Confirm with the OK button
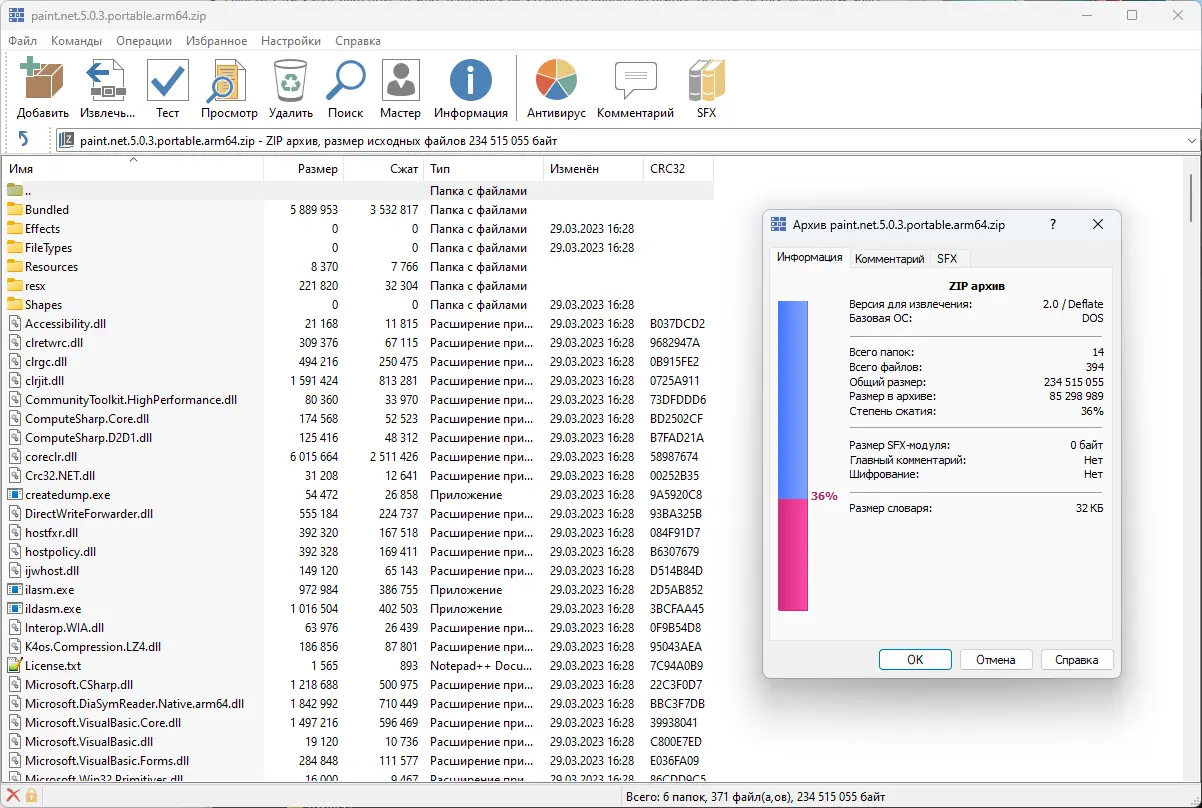1202x808 pixels. coord(915,659)
